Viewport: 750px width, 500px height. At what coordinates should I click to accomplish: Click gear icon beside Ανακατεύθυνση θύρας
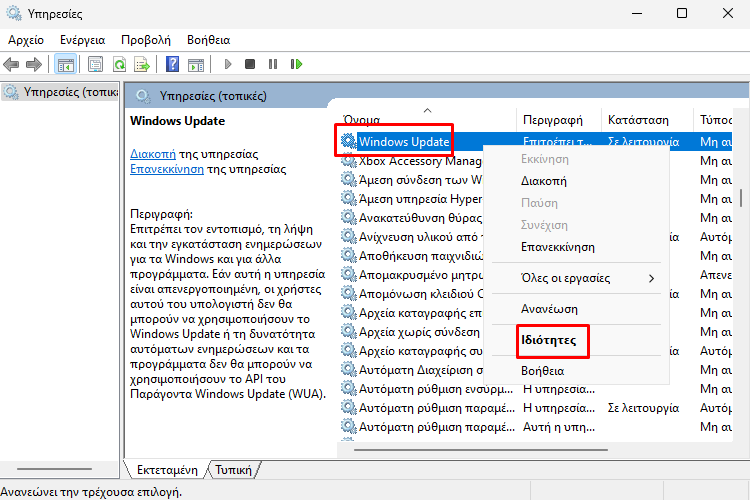click(348, 218)
